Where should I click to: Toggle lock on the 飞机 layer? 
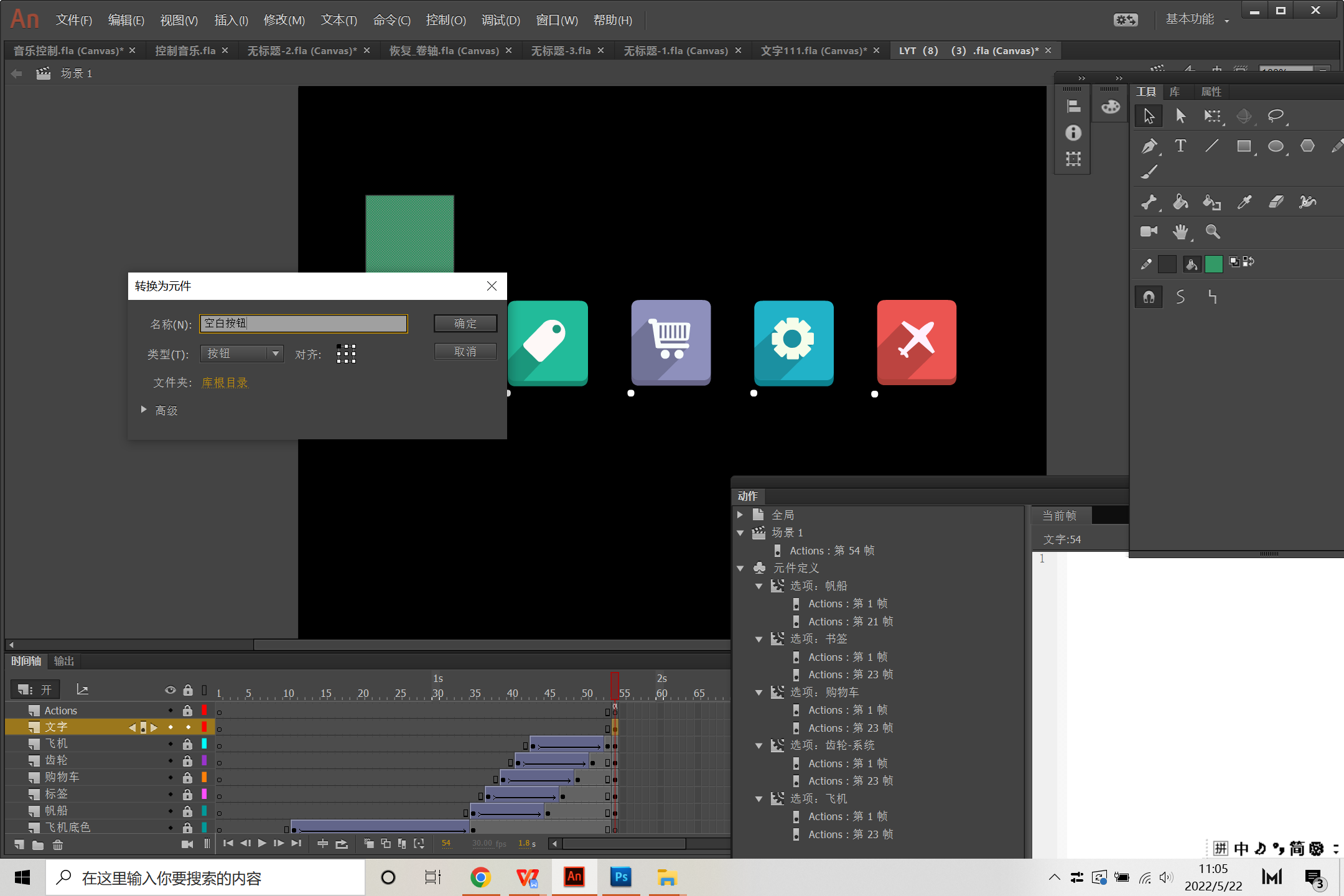point(187,744)
